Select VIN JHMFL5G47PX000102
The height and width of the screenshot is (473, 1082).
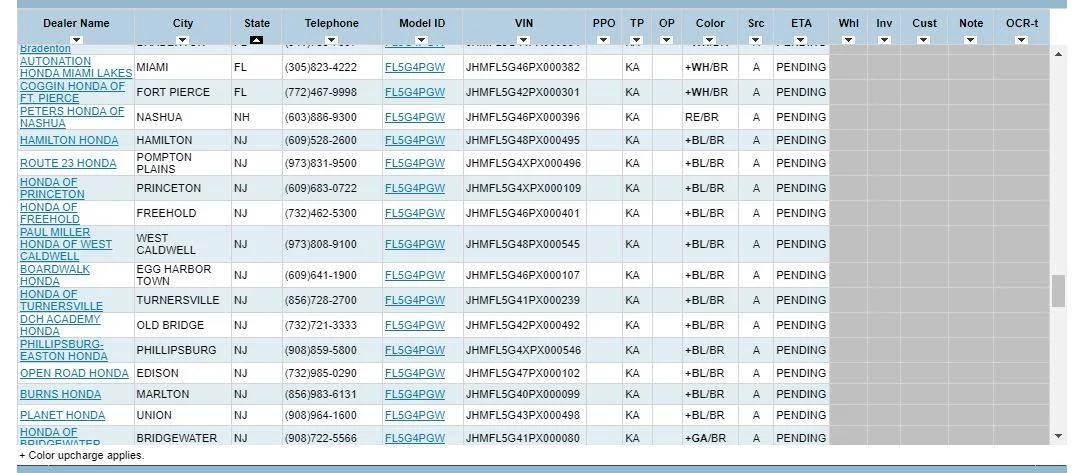click(522, 373)
